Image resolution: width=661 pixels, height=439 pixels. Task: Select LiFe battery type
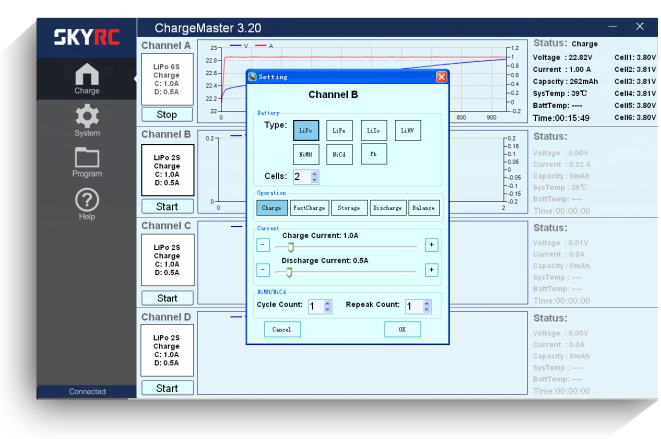pyautogui.click(x=339, y=130)
